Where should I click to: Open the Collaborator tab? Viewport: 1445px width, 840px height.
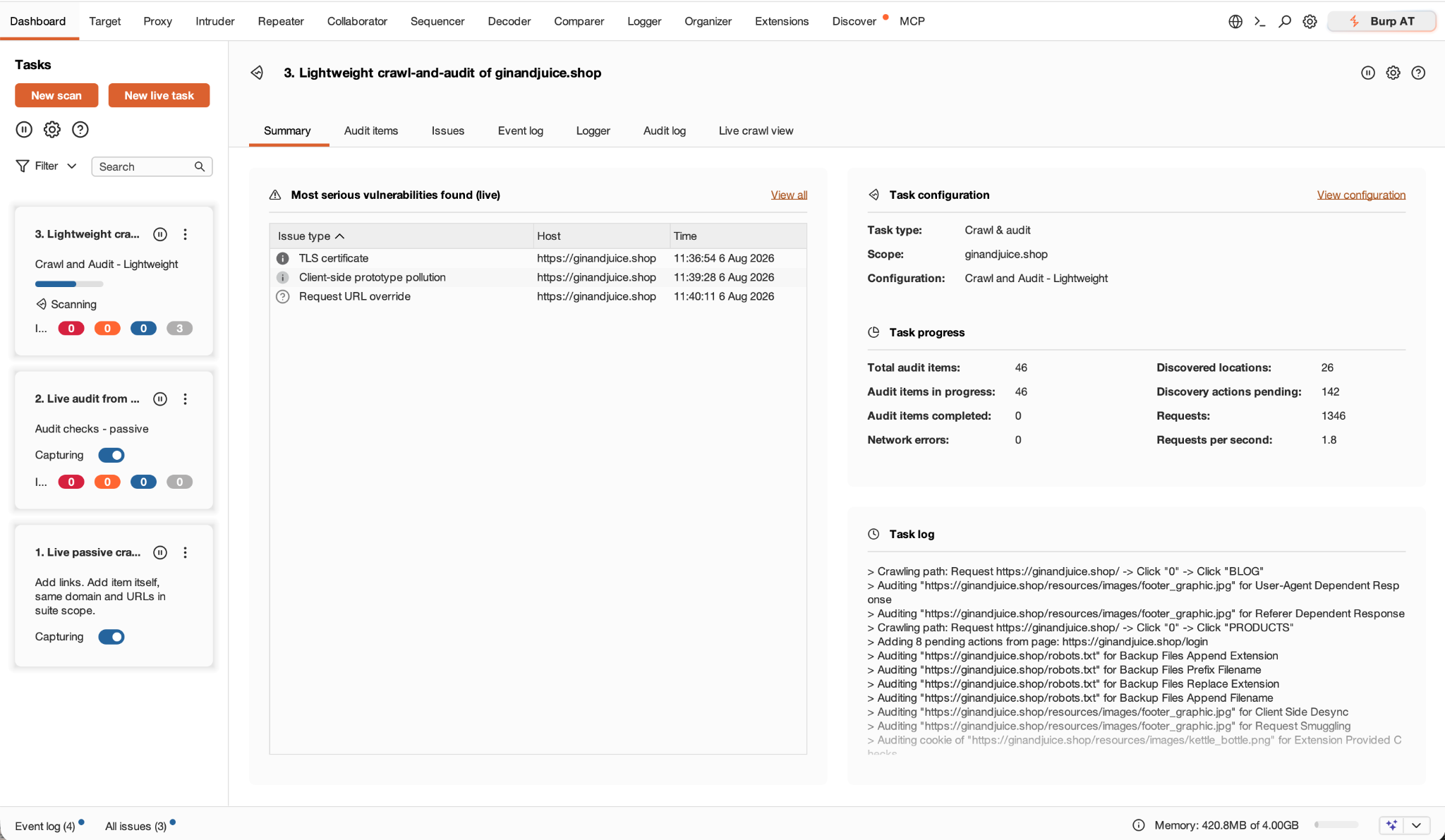click(x=357, y=21)
